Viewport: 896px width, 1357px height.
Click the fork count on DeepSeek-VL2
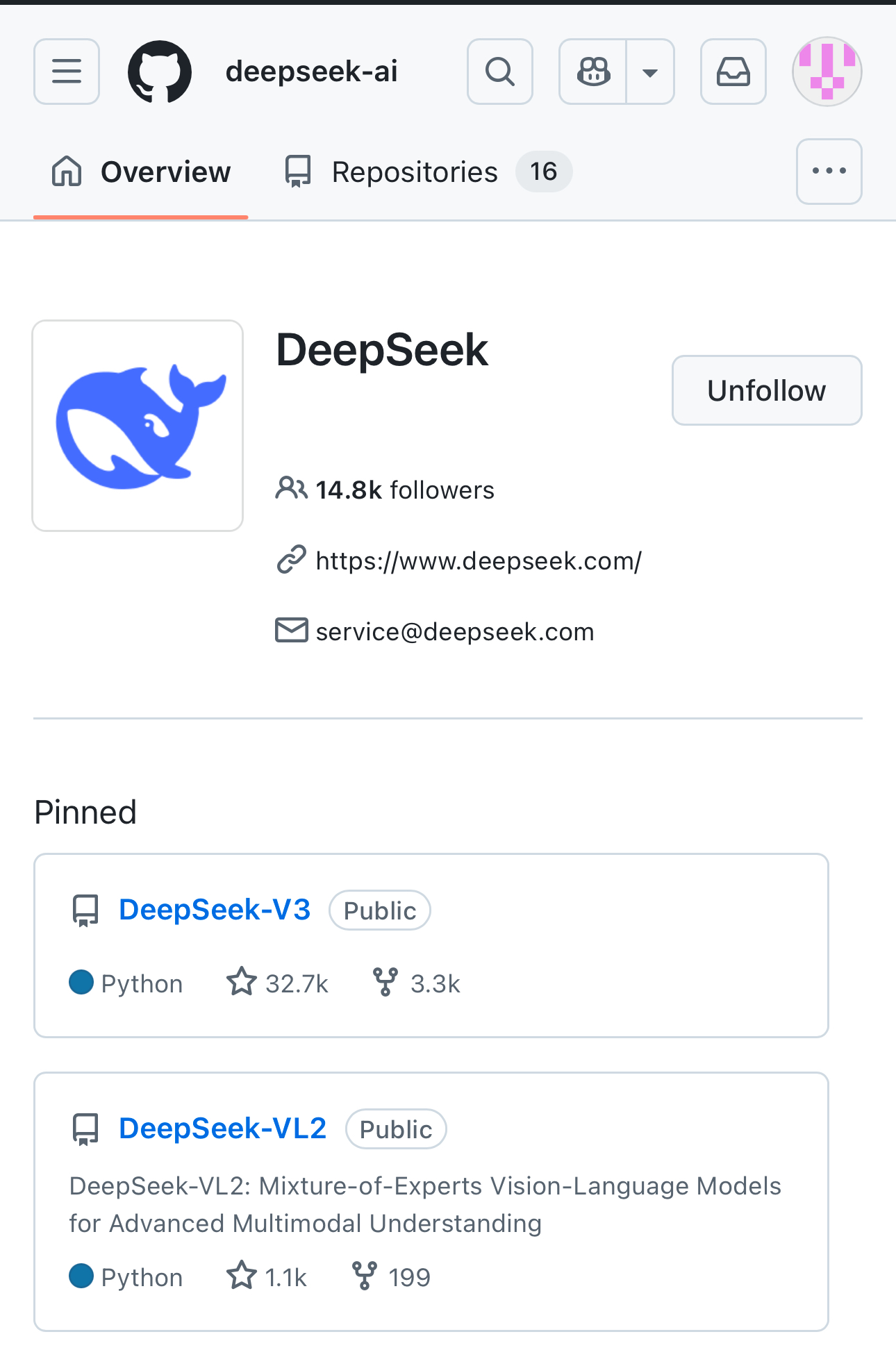pos(409,1277)
